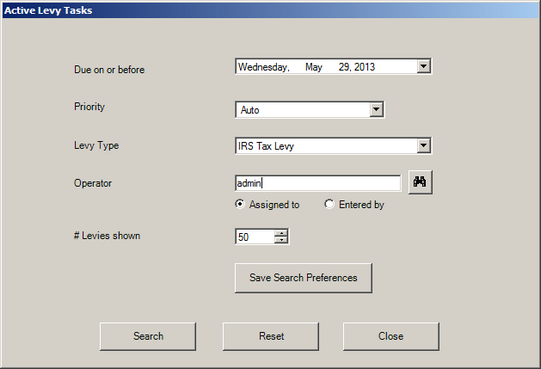Expand the Levy Type dropdown arrow
Image resolution: width=541 pixels, height=369 pixels.
coord(423,146)
